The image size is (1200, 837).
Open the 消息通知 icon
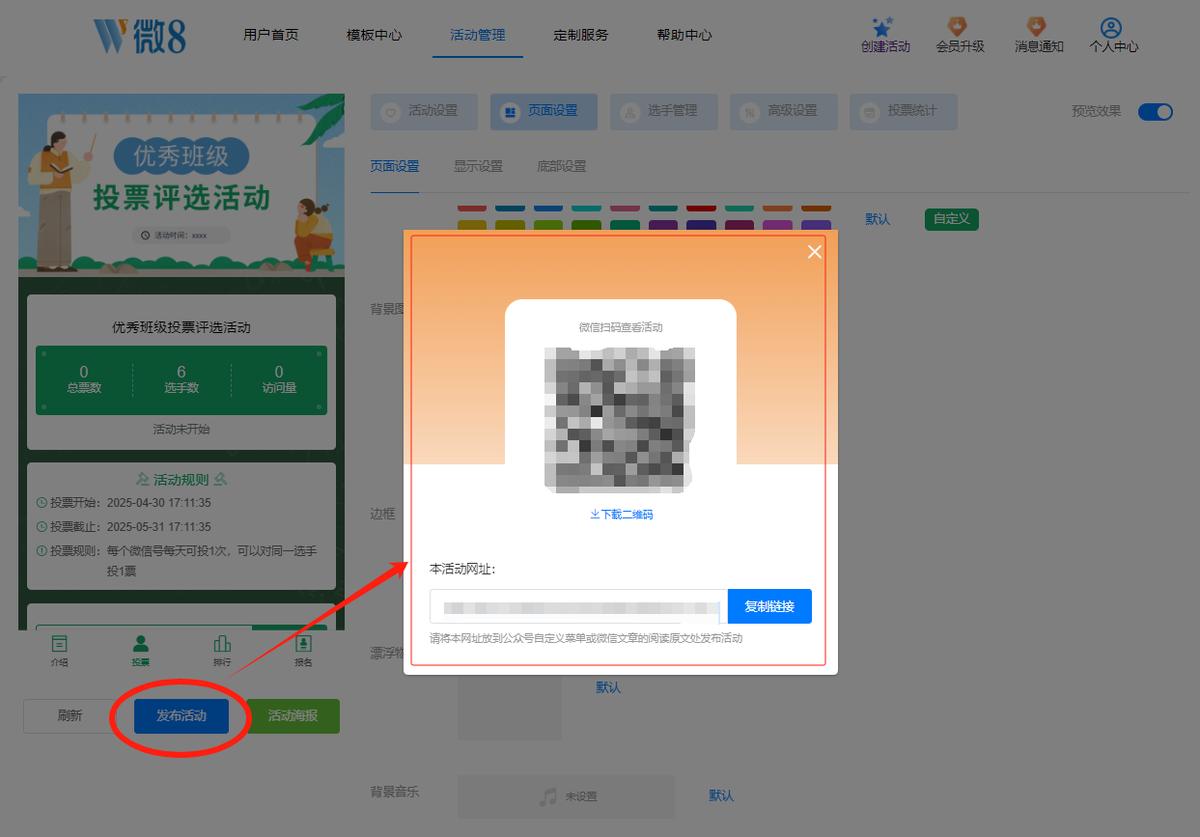pos(1036,27)
